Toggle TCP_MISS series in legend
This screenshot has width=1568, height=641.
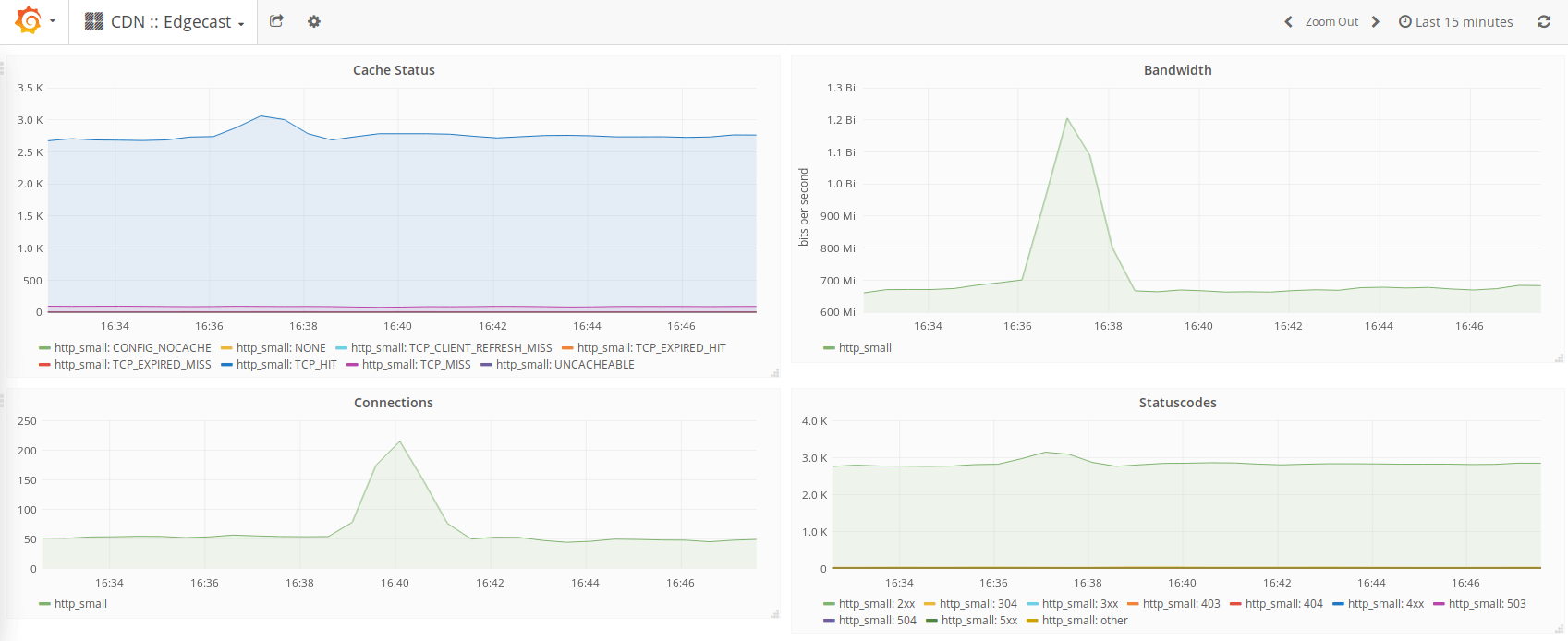click(x=416, y=365)
